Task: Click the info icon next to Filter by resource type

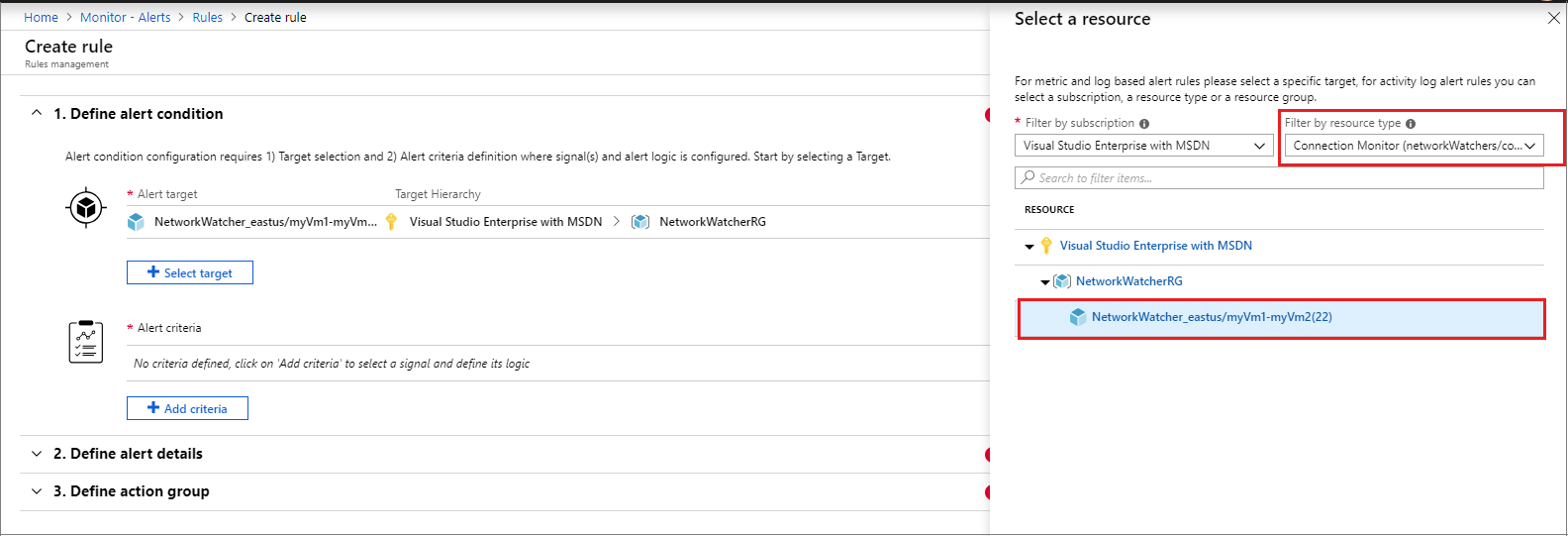Action: [x=1411, y=124]
